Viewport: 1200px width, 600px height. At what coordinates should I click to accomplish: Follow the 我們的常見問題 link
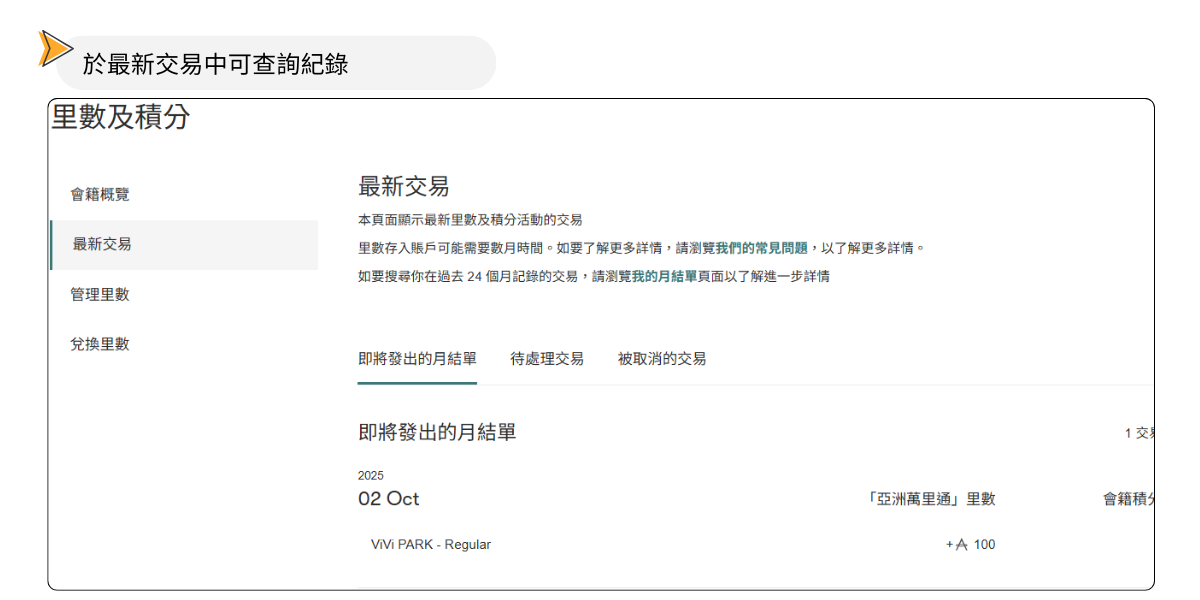tap(761, 248)
